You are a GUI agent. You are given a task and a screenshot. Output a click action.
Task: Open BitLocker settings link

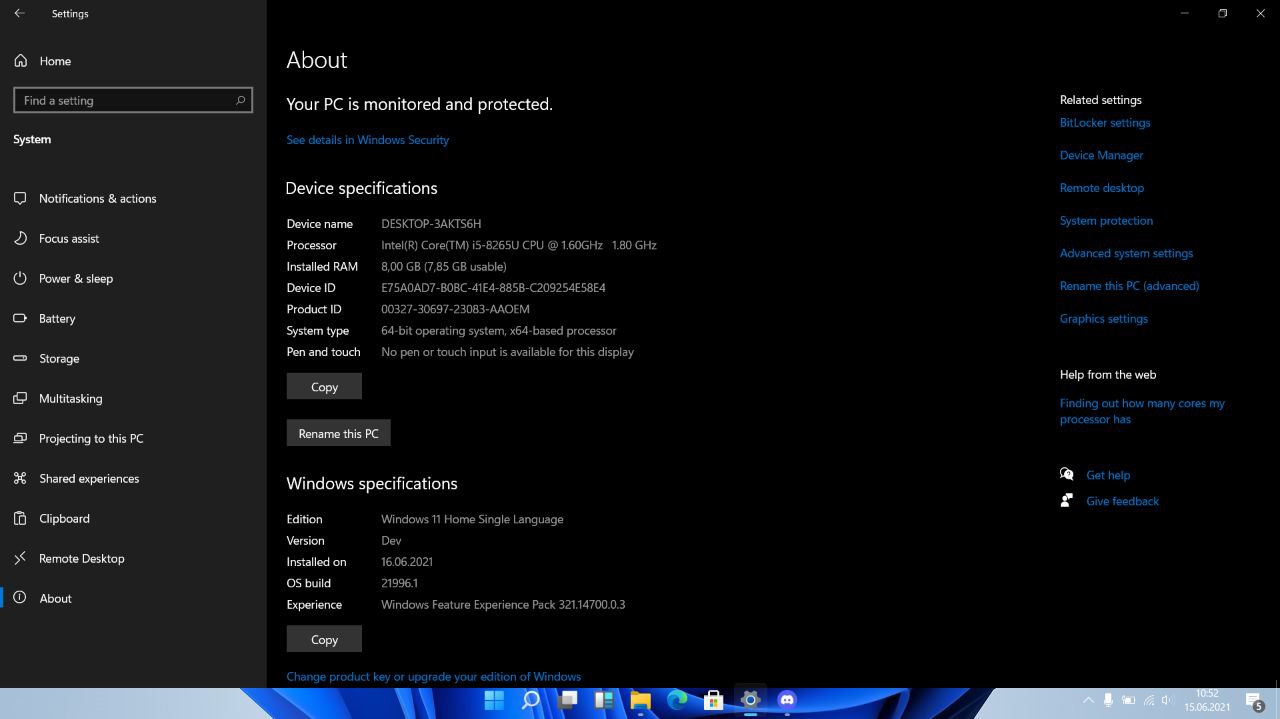point(1105,123)
